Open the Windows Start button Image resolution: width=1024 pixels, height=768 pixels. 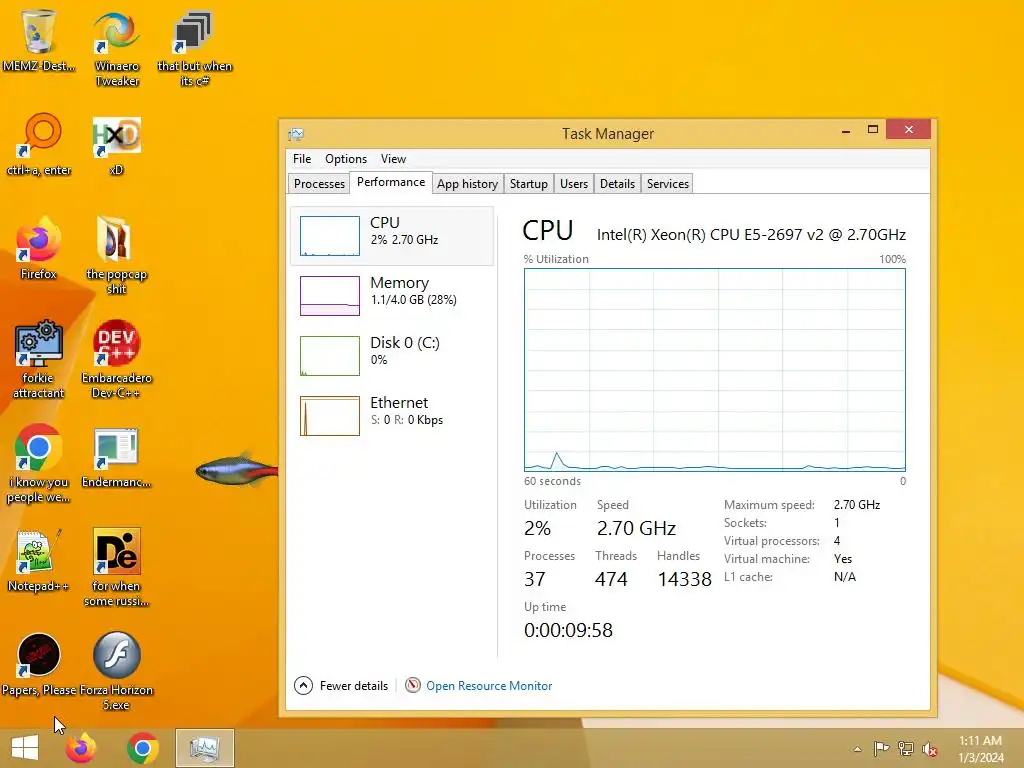click(x=25, y=748)
